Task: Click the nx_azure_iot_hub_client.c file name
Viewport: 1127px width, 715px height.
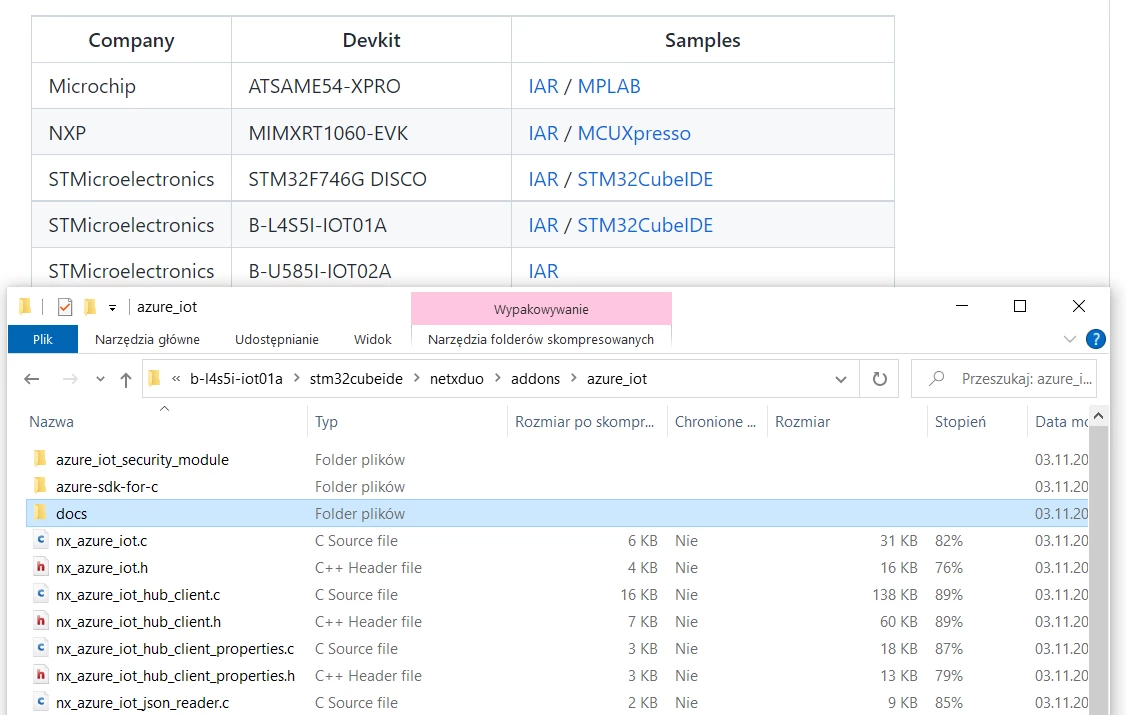Action: 138,595
